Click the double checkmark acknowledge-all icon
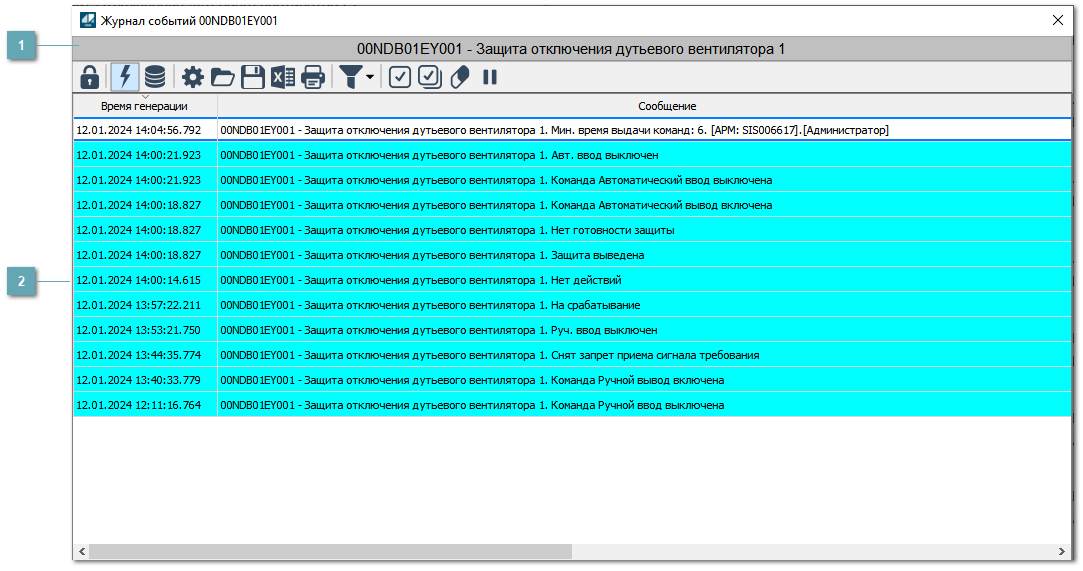1083x571 pixels. [x=430, y=77]
